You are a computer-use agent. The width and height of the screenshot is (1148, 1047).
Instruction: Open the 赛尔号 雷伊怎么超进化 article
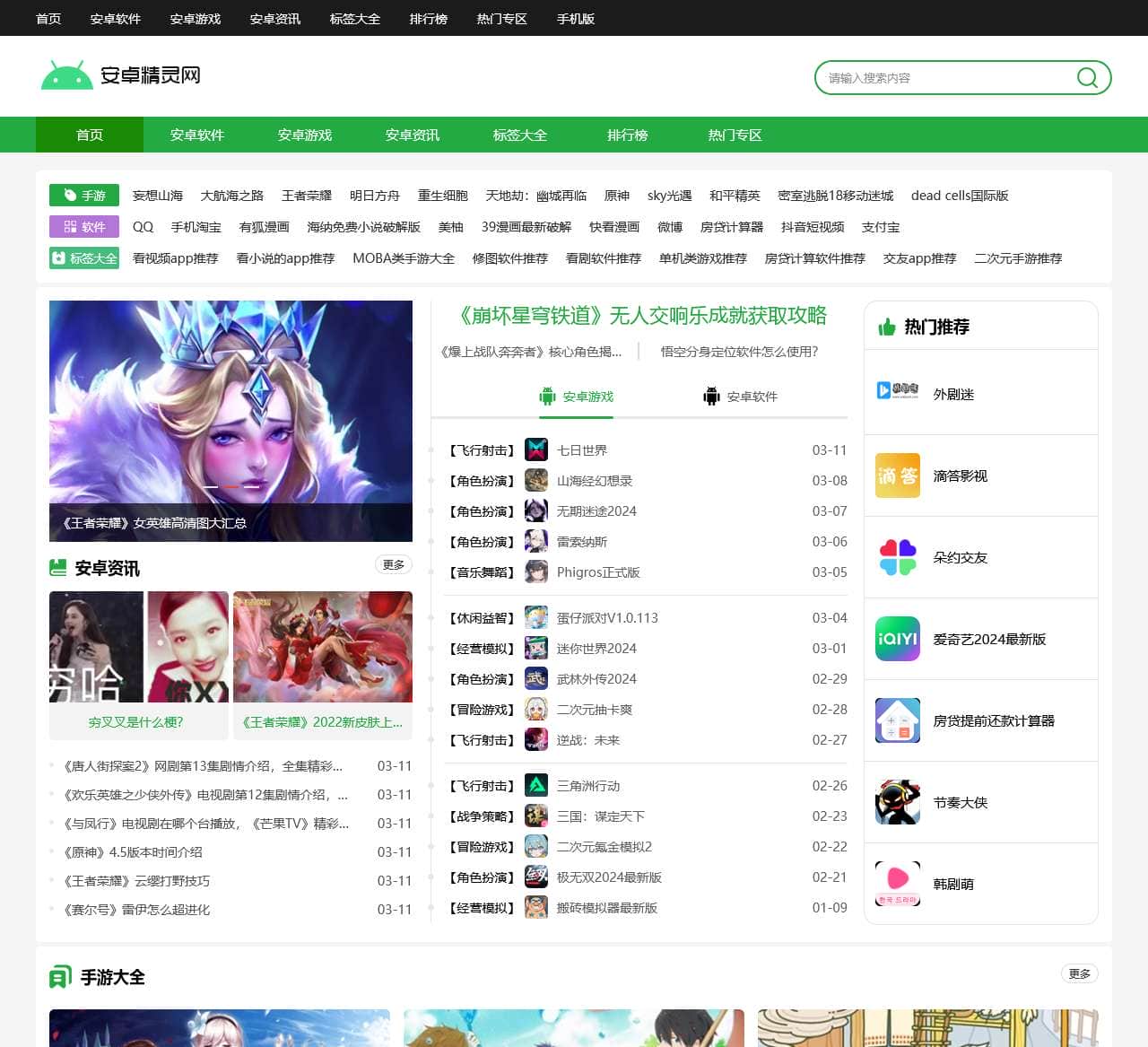pyautogui.click(x=136, y=910)
